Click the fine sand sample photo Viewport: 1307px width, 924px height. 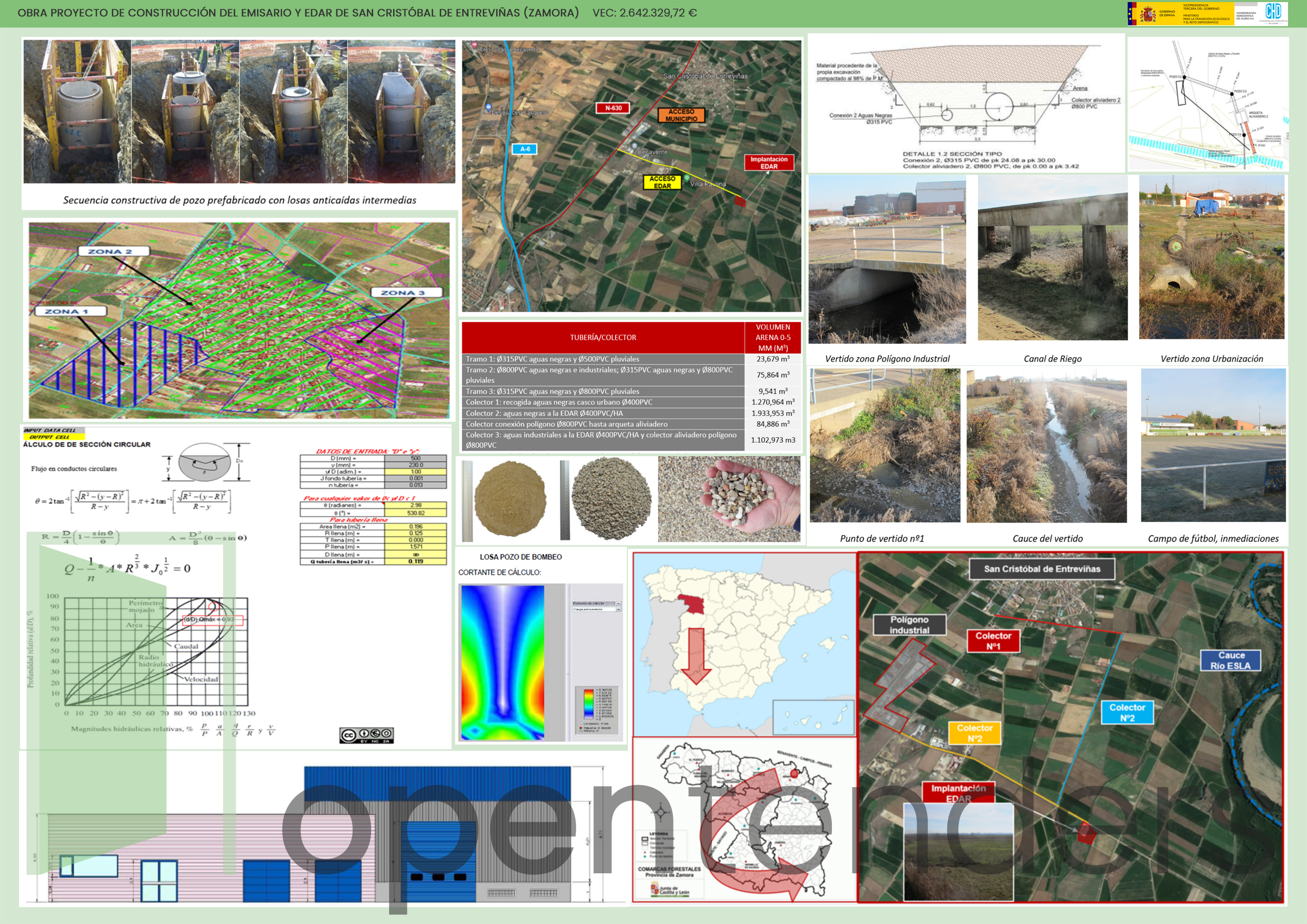pos(509,499)
